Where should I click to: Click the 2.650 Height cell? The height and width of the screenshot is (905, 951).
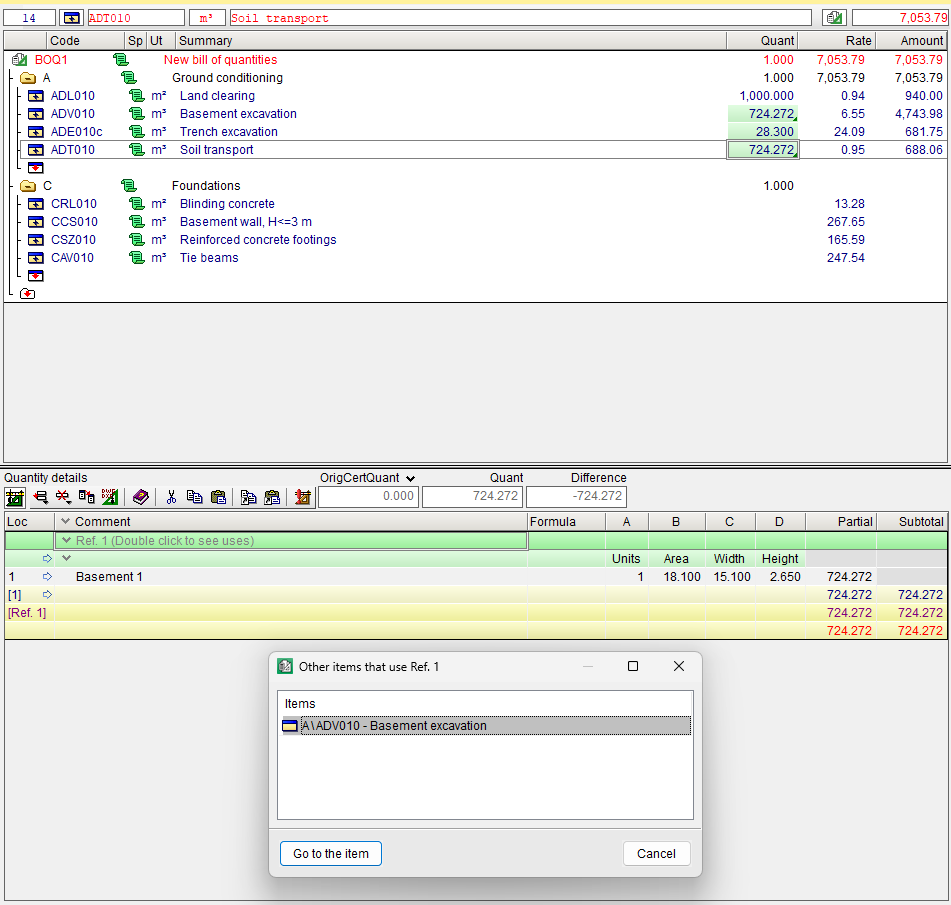point(781,577)
